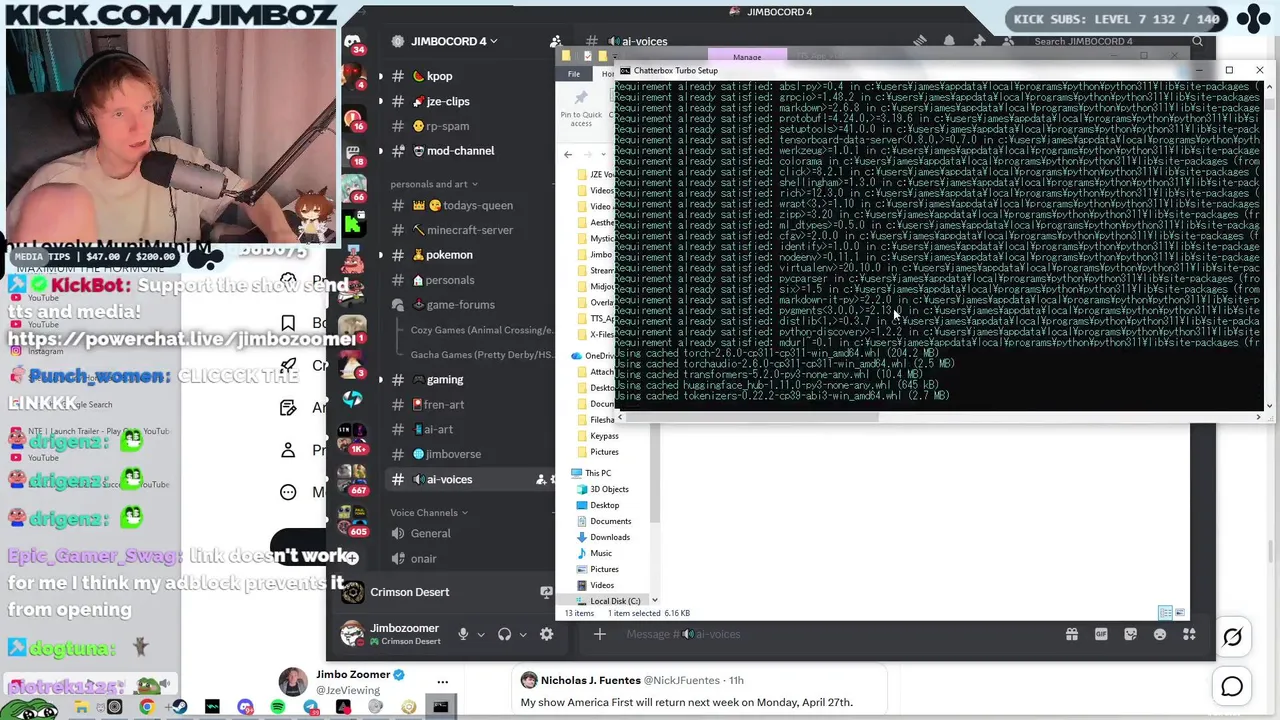Collapse the personals and art category

pyautogui.click(x=433, y=184)
